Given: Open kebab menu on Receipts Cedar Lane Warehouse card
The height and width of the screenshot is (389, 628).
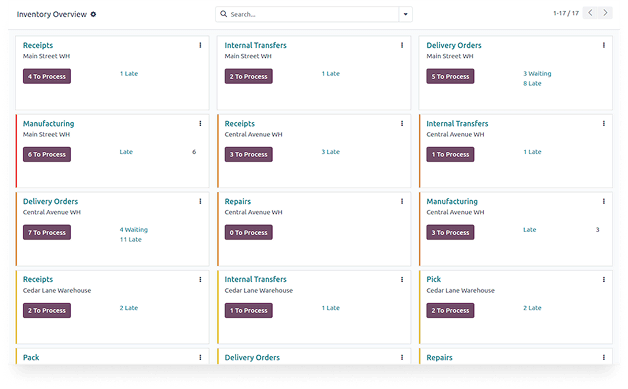Looking at the screenshot, I should tap(200, 280).
